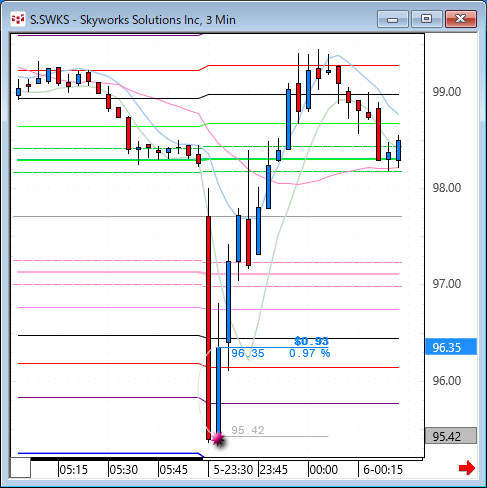Click the tall red candle at session open

(x=208, y=328)
